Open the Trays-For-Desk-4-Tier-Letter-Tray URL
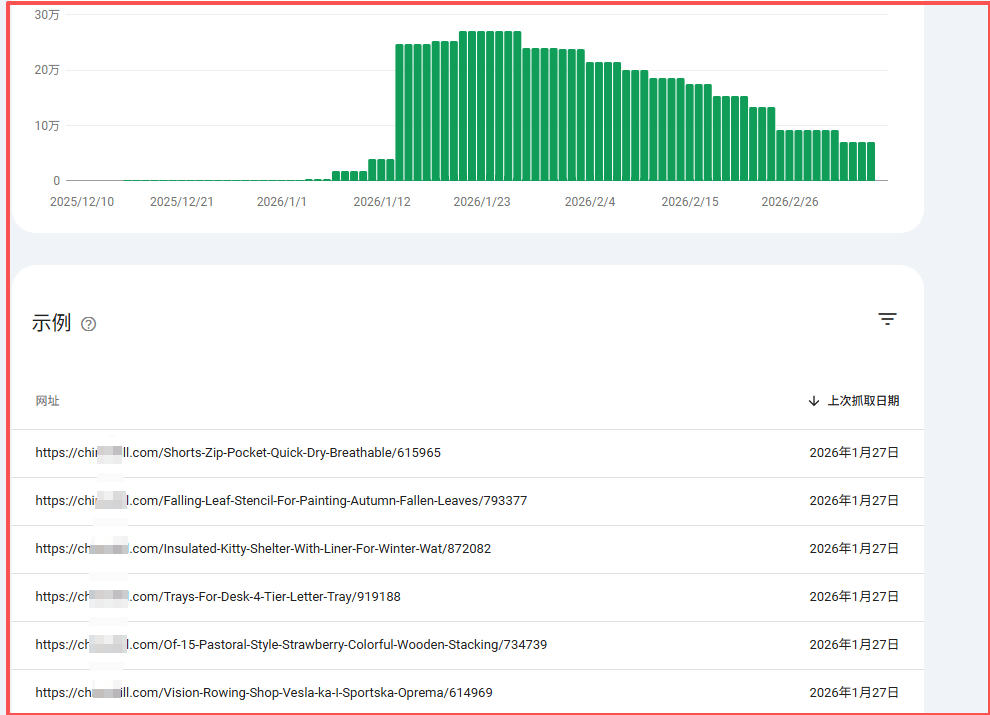This screenshot has width=990, height=715. pos(218,597)
